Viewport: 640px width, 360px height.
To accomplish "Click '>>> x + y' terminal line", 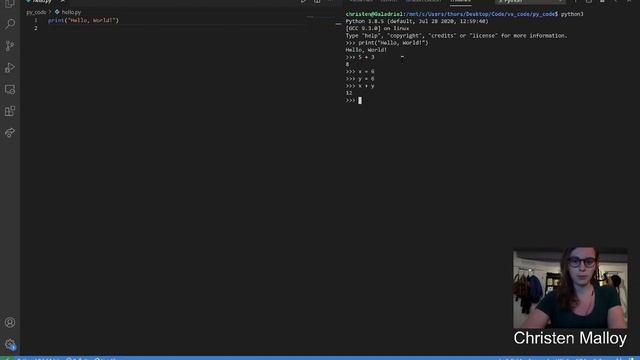I will click(360, 86).
